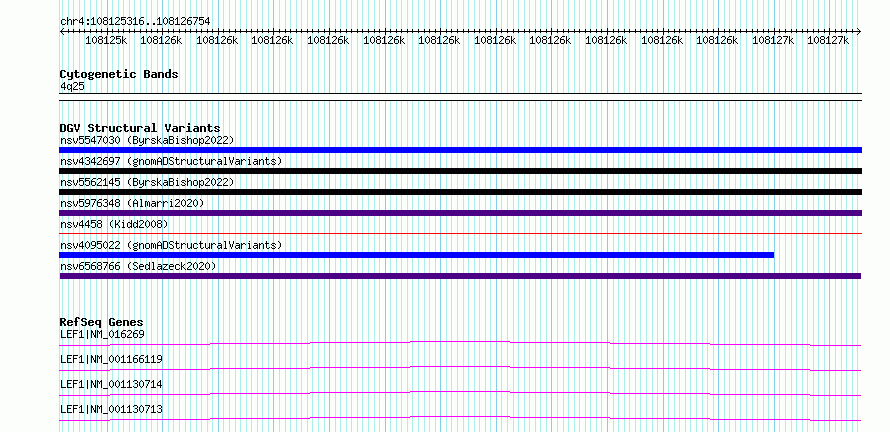Image resolution: width=890 pixels, height=432 pixels.
Task: Click the shorter blue bar of nsv4095022
Action: coord(417,255)
